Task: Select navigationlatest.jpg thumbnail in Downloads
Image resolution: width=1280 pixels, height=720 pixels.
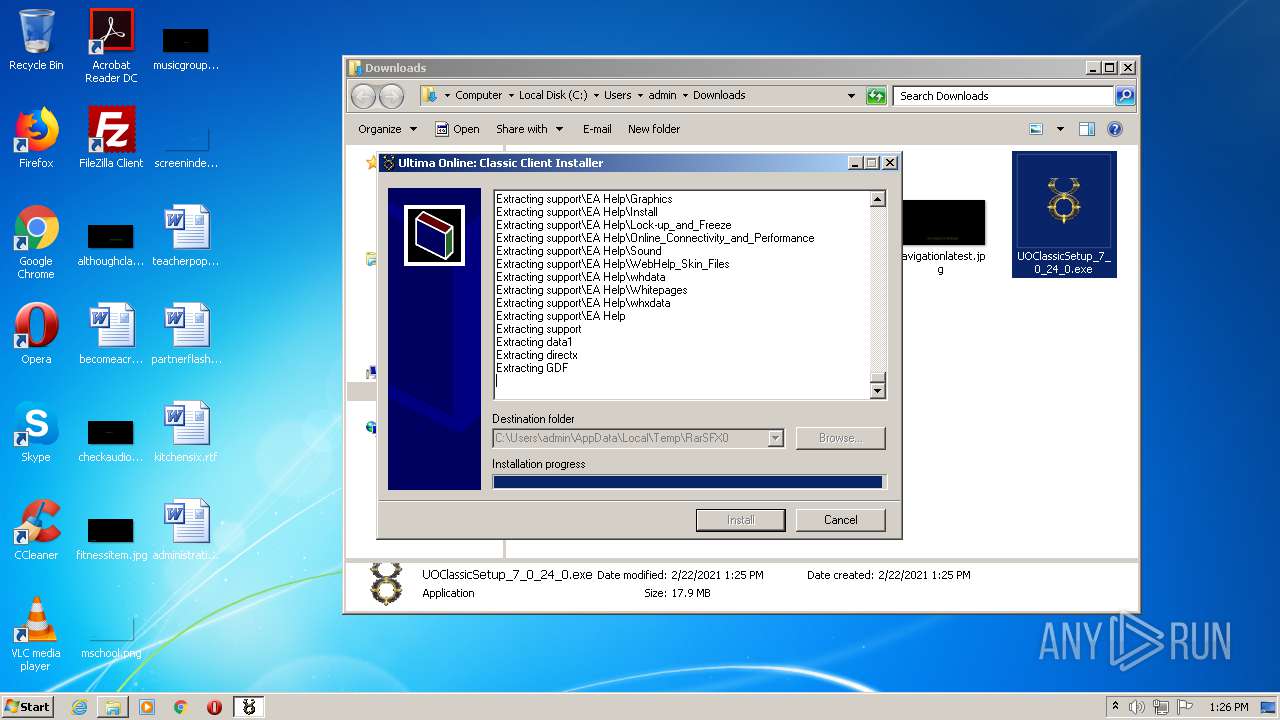Action: (x=942, y=237)
